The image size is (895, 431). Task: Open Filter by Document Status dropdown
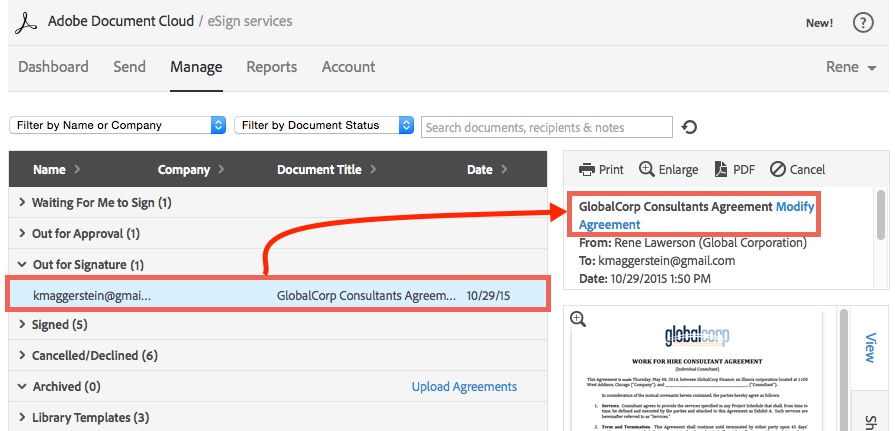324,126
